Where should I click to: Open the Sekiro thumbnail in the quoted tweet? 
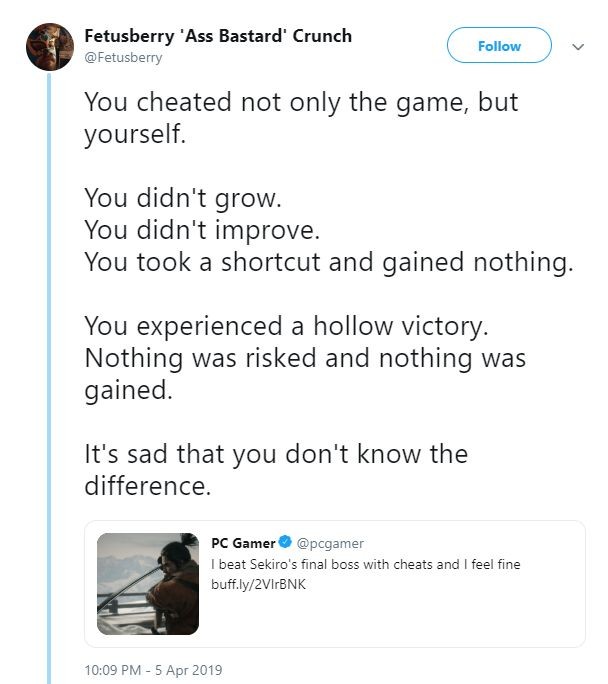click(x=147, y=583)
